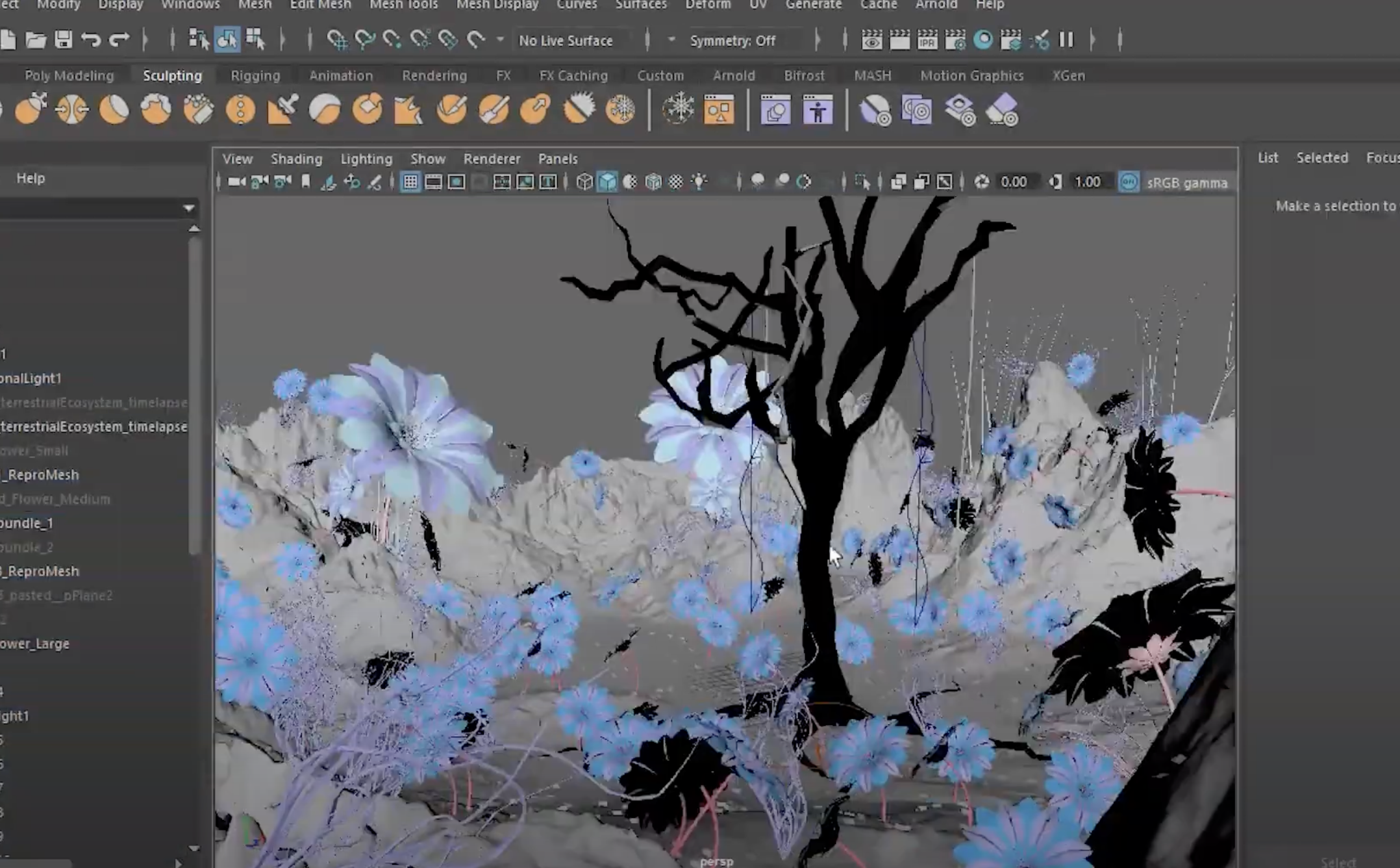Click Select by component type icon
Image resolution: width=1400 pixels, height=868 pixels.
255,40
